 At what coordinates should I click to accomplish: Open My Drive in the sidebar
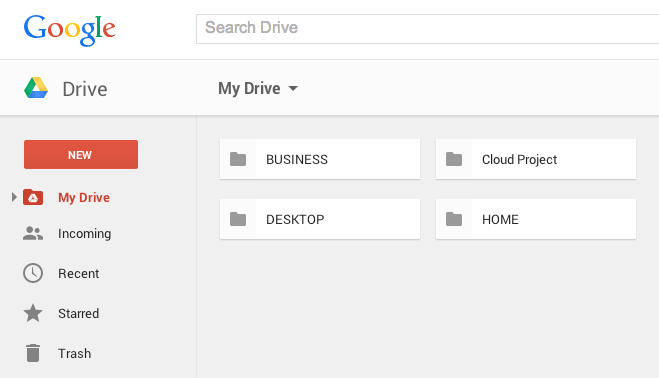[x=84, y=198]
